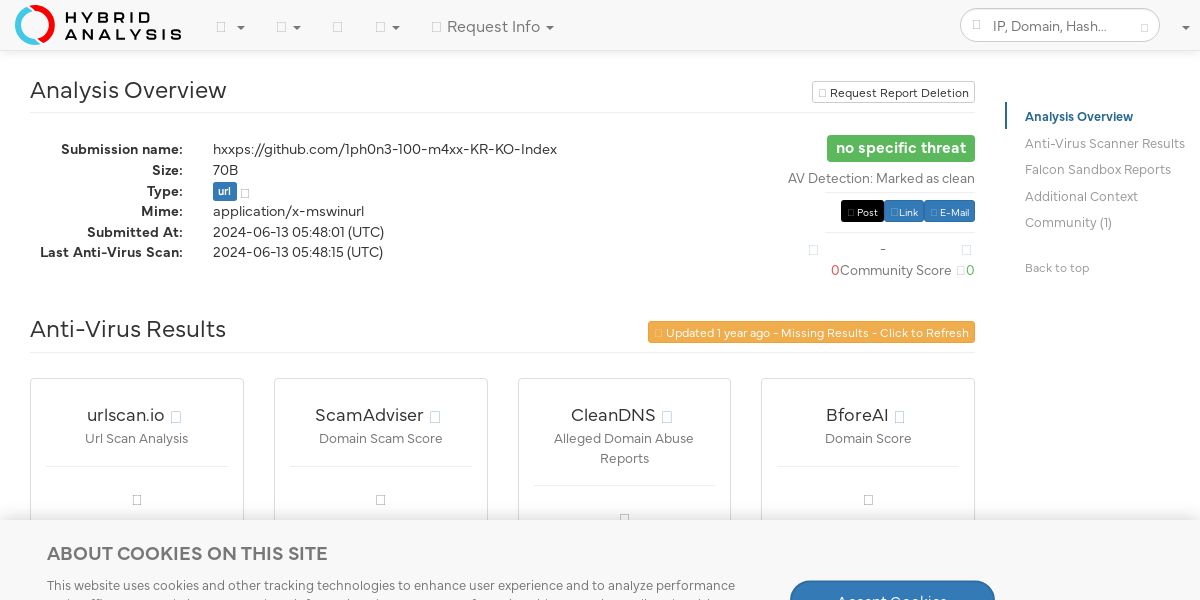The height and width of the screenshot is (600, 1200).
Task: Click Updated 1 year ago refresh banner
Action: tap(811, 332)
